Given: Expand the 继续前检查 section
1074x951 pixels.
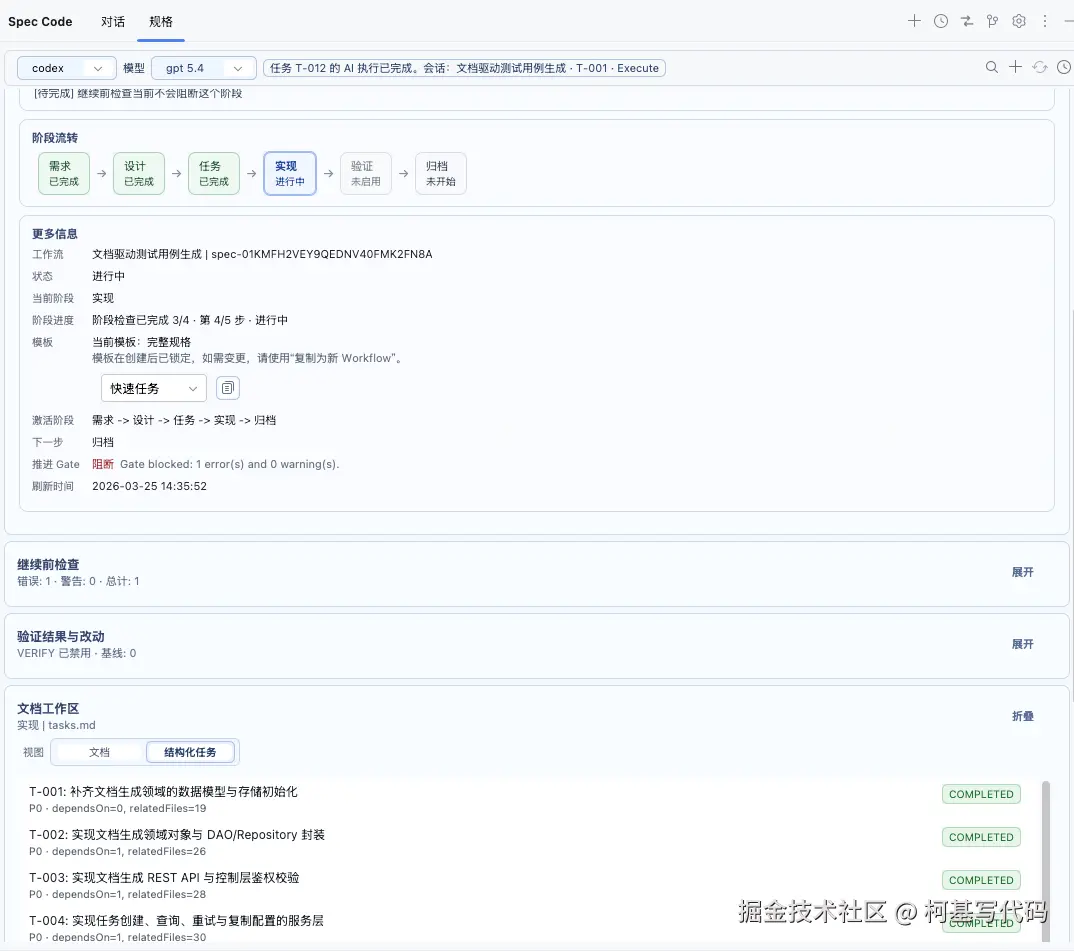Looking at the screenshot, I should (x=1022, y=572).
